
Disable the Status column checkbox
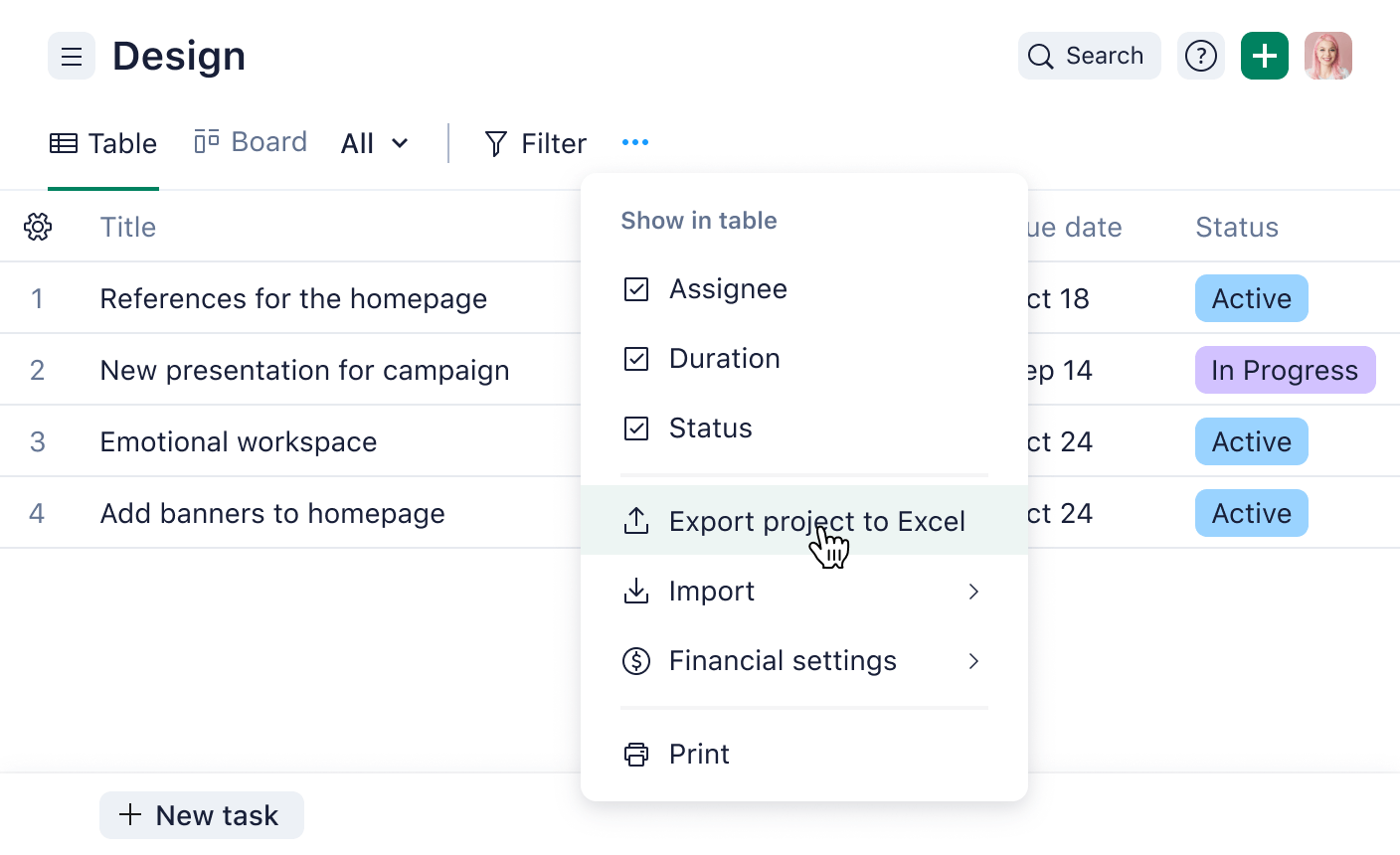coord(636,428)
